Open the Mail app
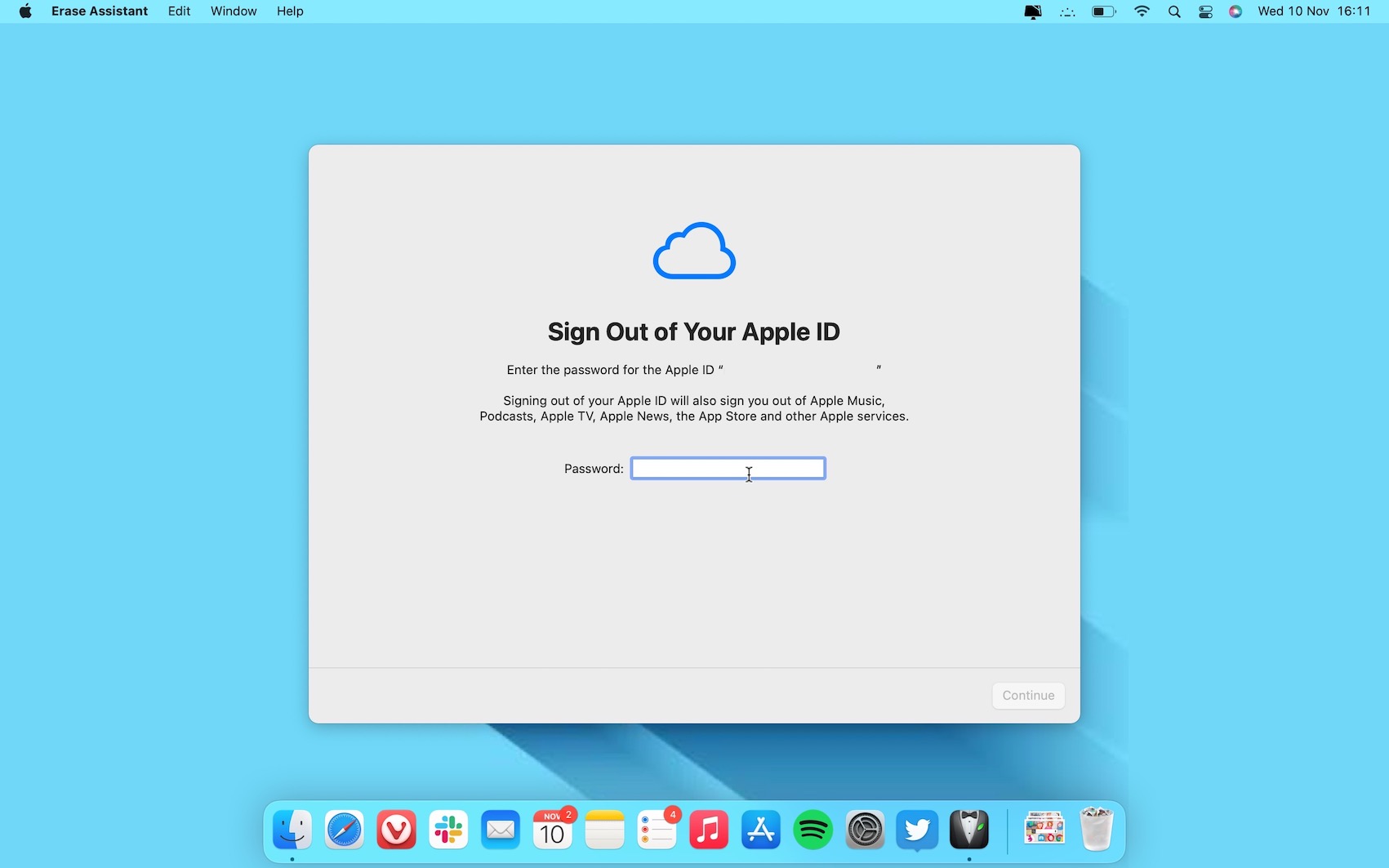Viewport: 1389px width, 868px height. tap(500, 829)
